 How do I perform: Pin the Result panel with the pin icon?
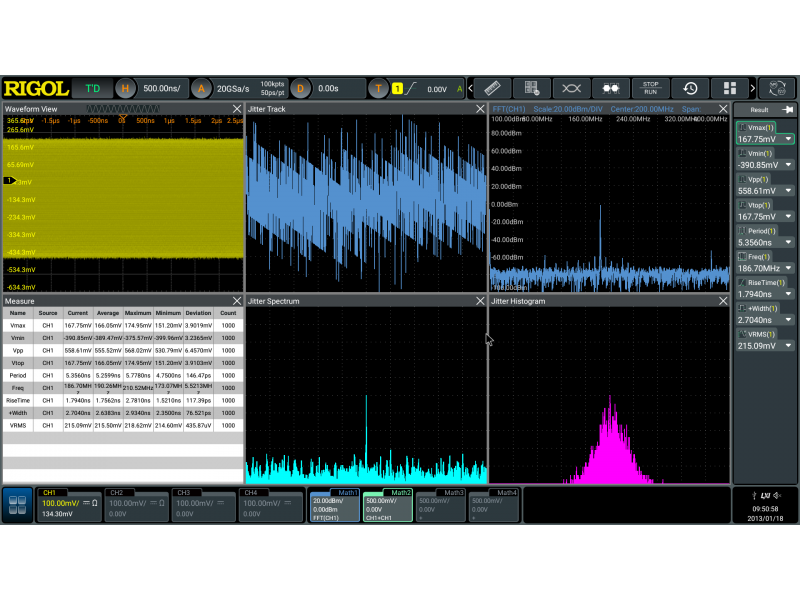coord(787,109)
